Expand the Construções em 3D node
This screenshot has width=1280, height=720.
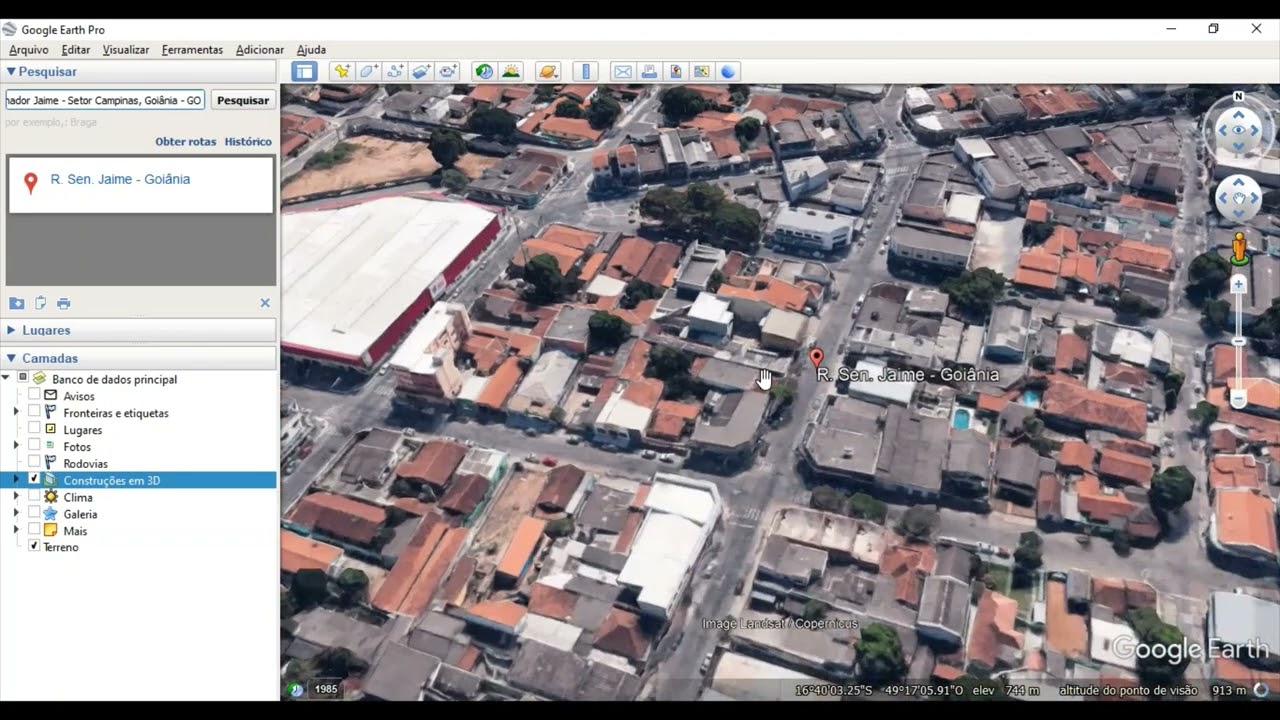(16, 480)
